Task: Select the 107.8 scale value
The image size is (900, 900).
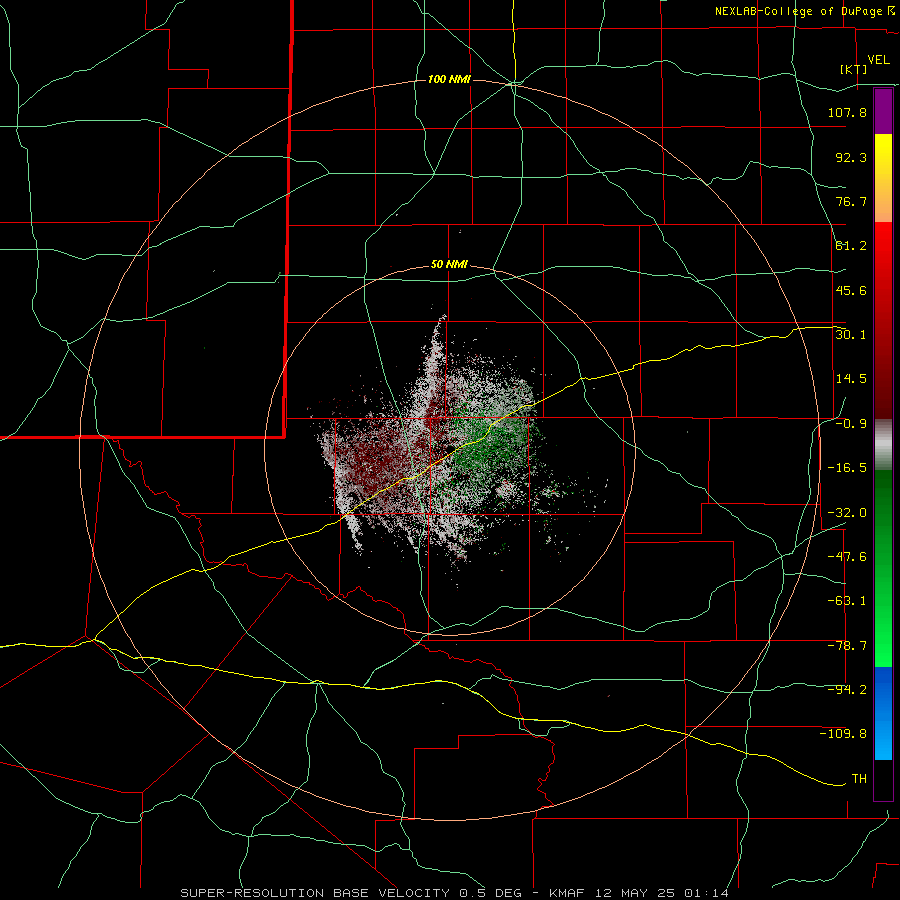Action: [x=847, y=112]
